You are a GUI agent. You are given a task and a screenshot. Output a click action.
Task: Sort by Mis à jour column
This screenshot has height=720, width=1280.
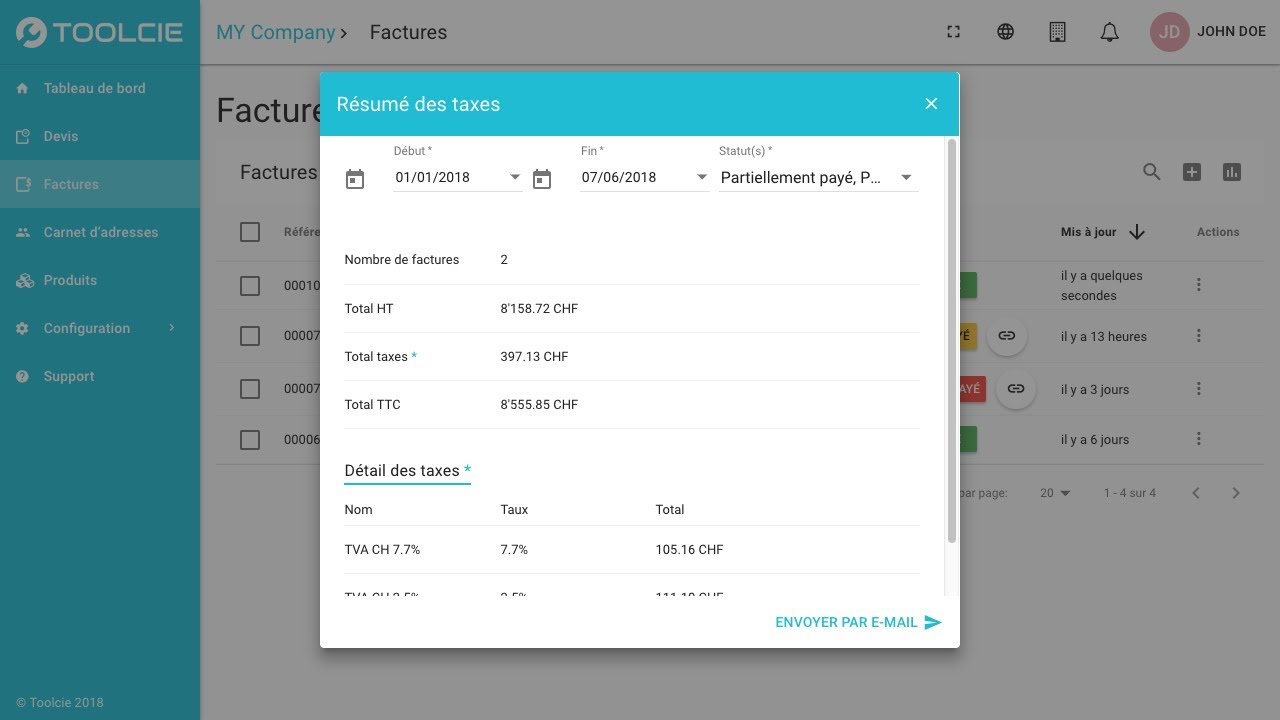tap(1088, 232)
